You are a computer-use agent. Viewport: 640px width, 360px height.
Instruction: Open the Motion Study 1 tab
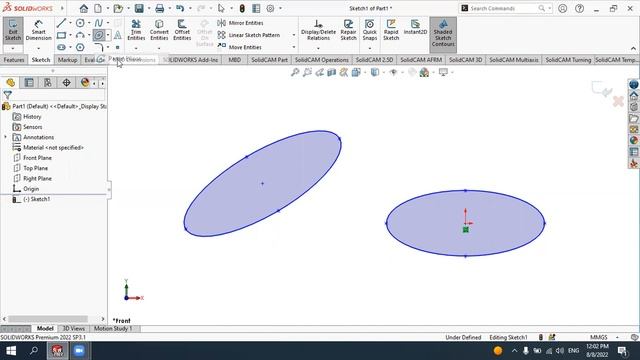coord(113,328)
